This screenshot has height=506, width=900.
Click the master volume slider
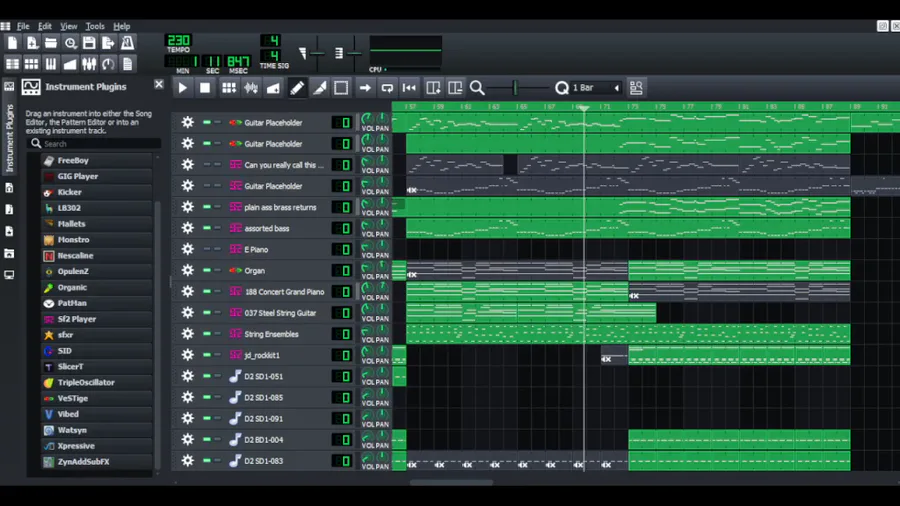[x=317, y=53]
